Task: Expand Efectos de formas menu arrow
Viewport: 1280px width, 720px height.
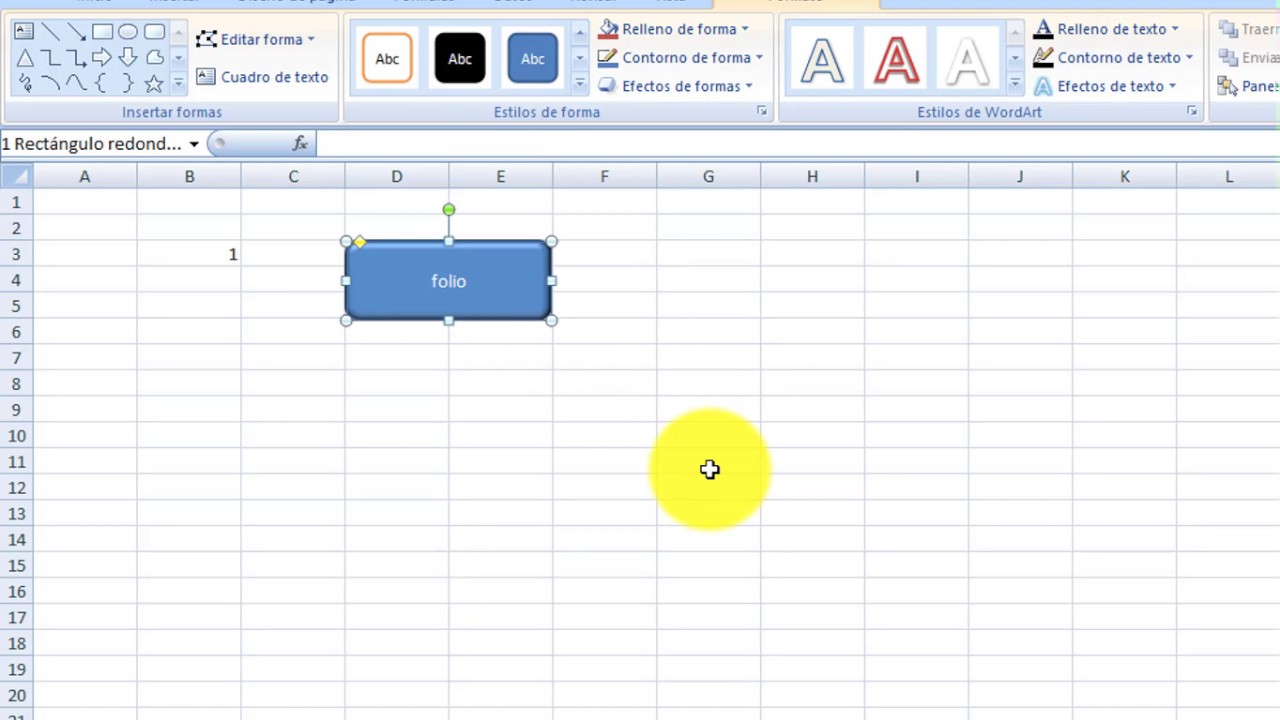Action: [x=748, y=86]
